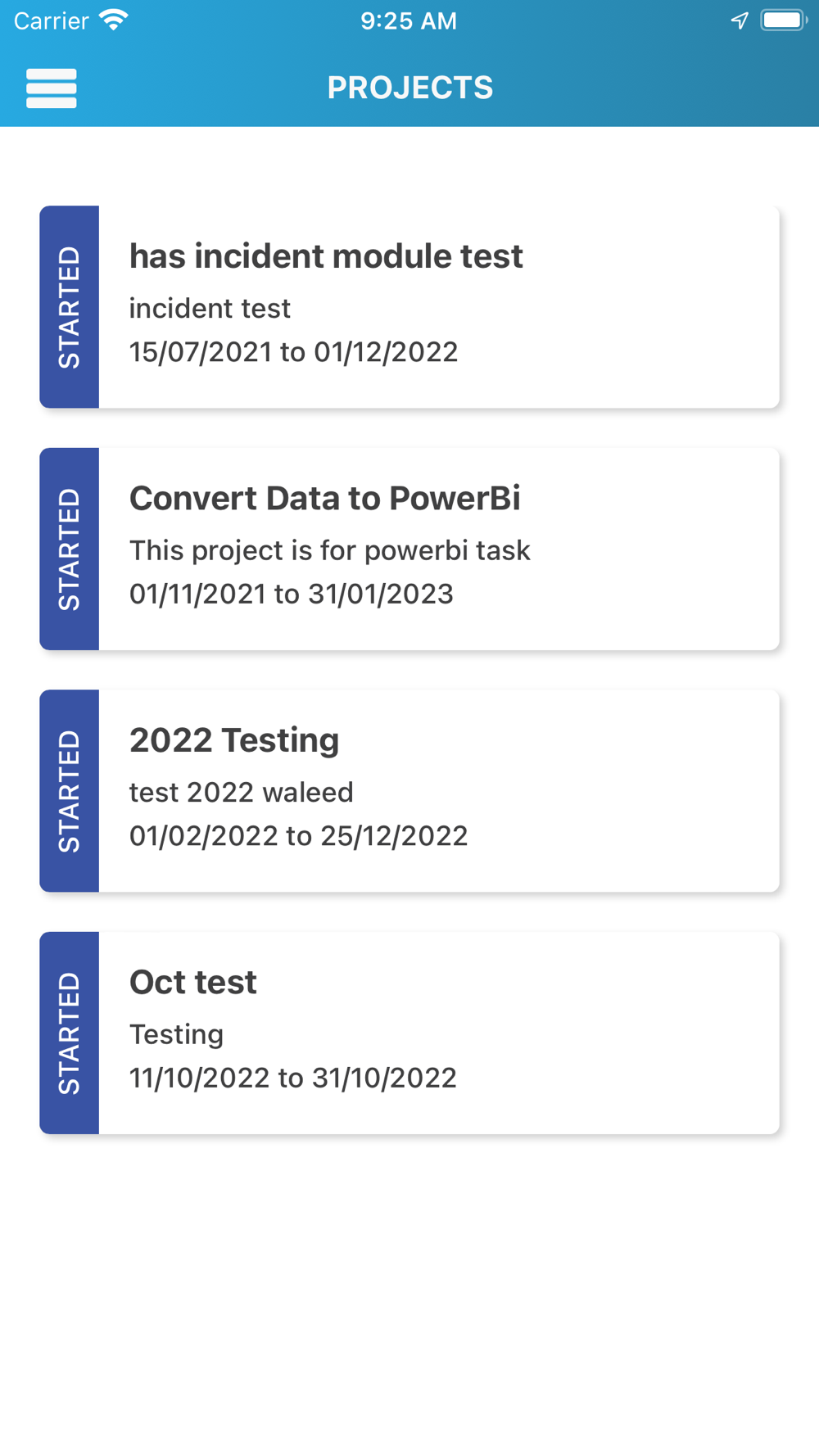This screenshot has width=819, height=1456.
Task: Tap the battery indicator icon
Action: tap(783, 20)
